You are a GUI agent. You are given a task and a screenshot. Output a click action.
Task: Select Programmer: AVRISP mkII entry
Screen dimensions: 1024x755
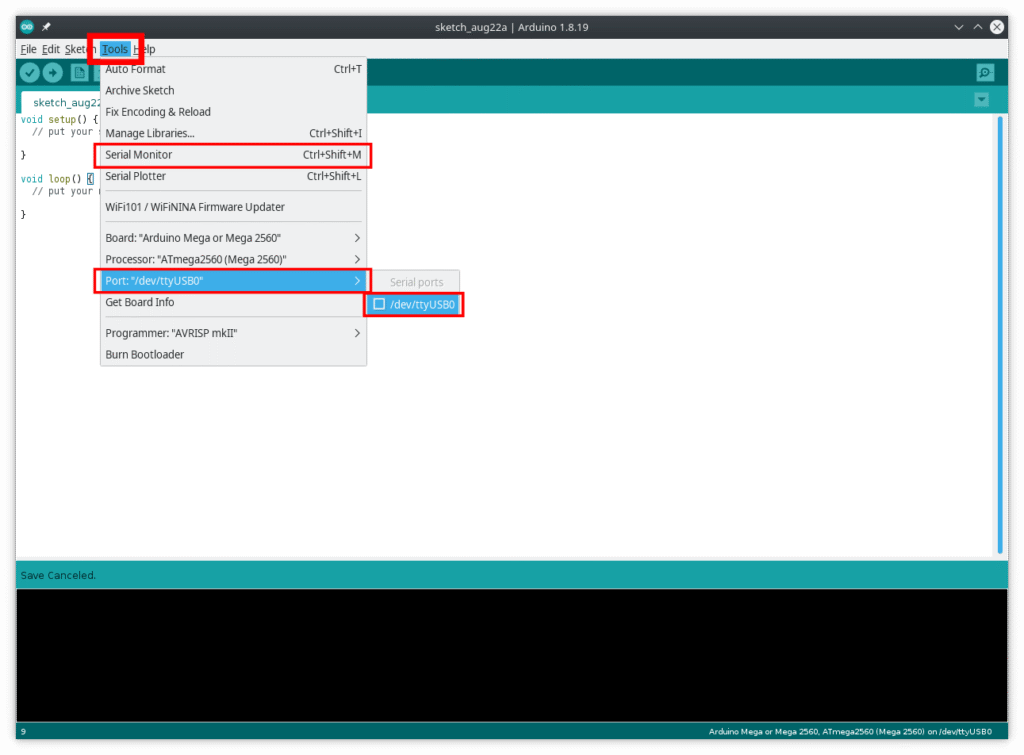click(233, 333)
